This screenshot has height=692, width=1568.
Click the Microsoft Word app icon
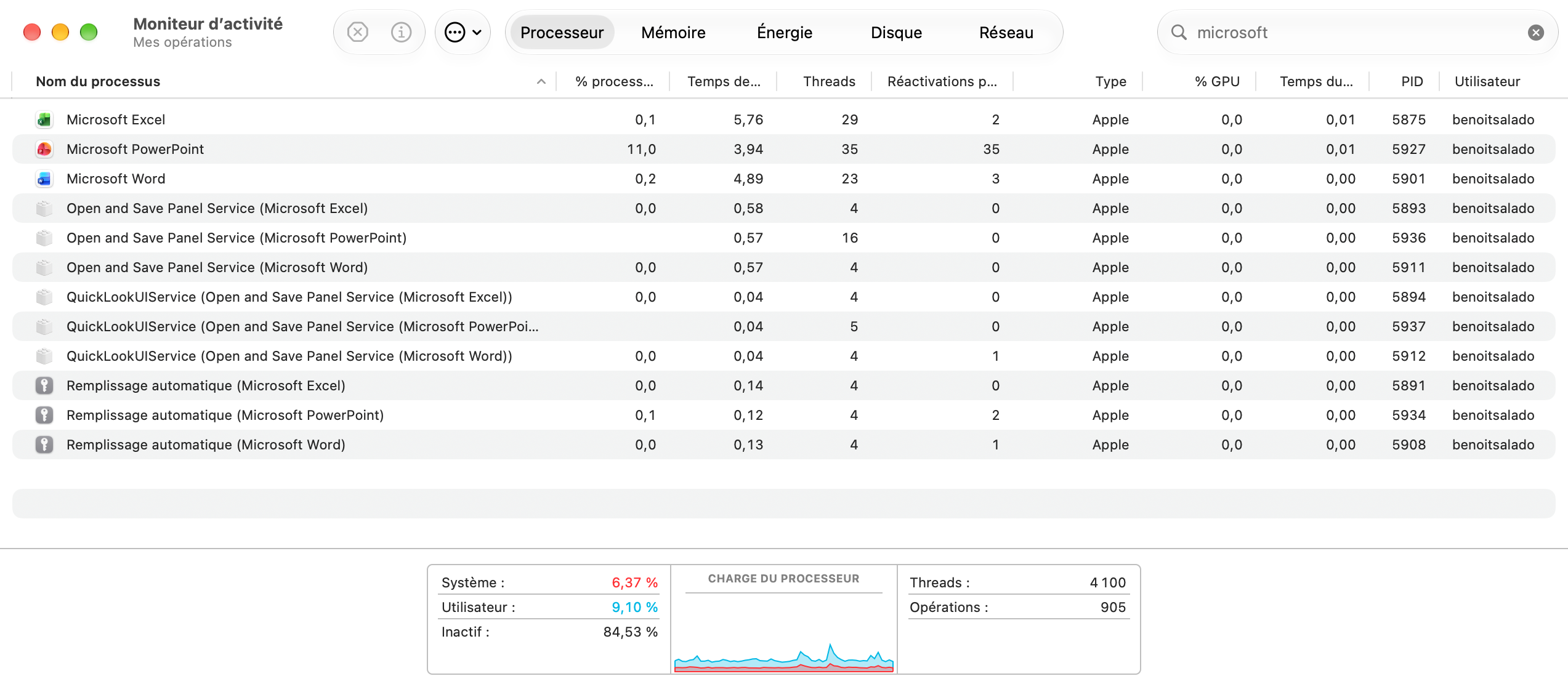pyautogui.click(x=44, y=179)
